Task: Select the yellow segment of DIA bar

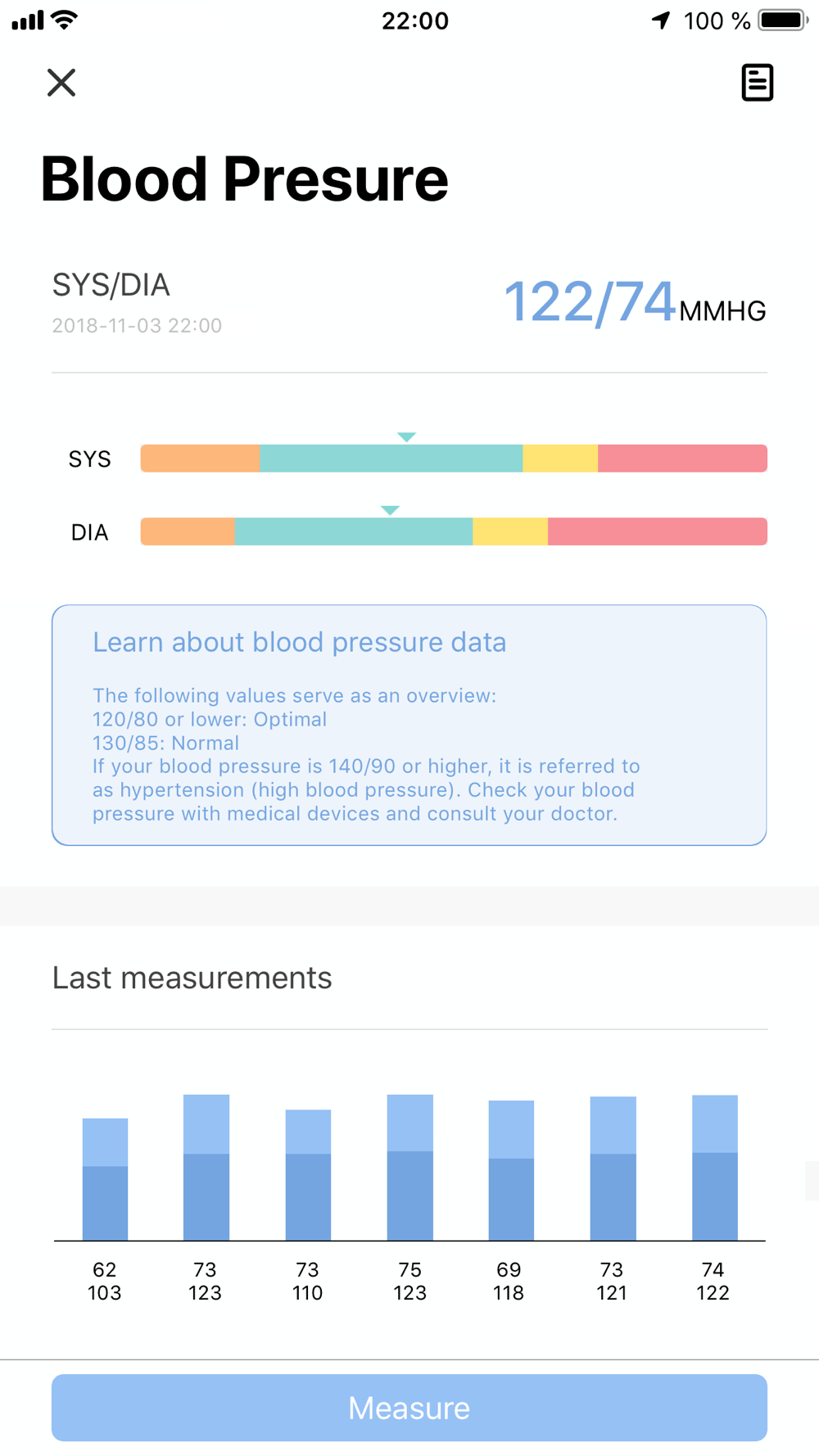Action: [x=510, y=531]
